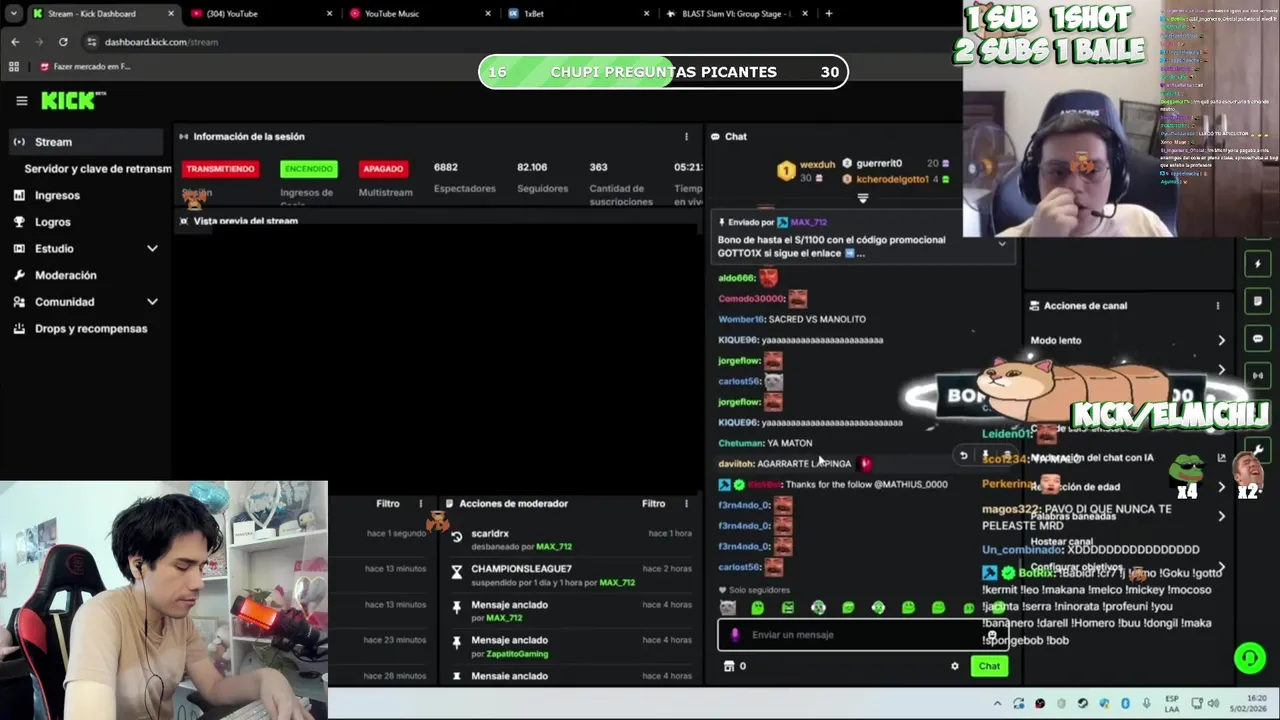Click the undo icon over davilitoh's message
This screenshot has width=1280, height=720.
tap(963, 456)
